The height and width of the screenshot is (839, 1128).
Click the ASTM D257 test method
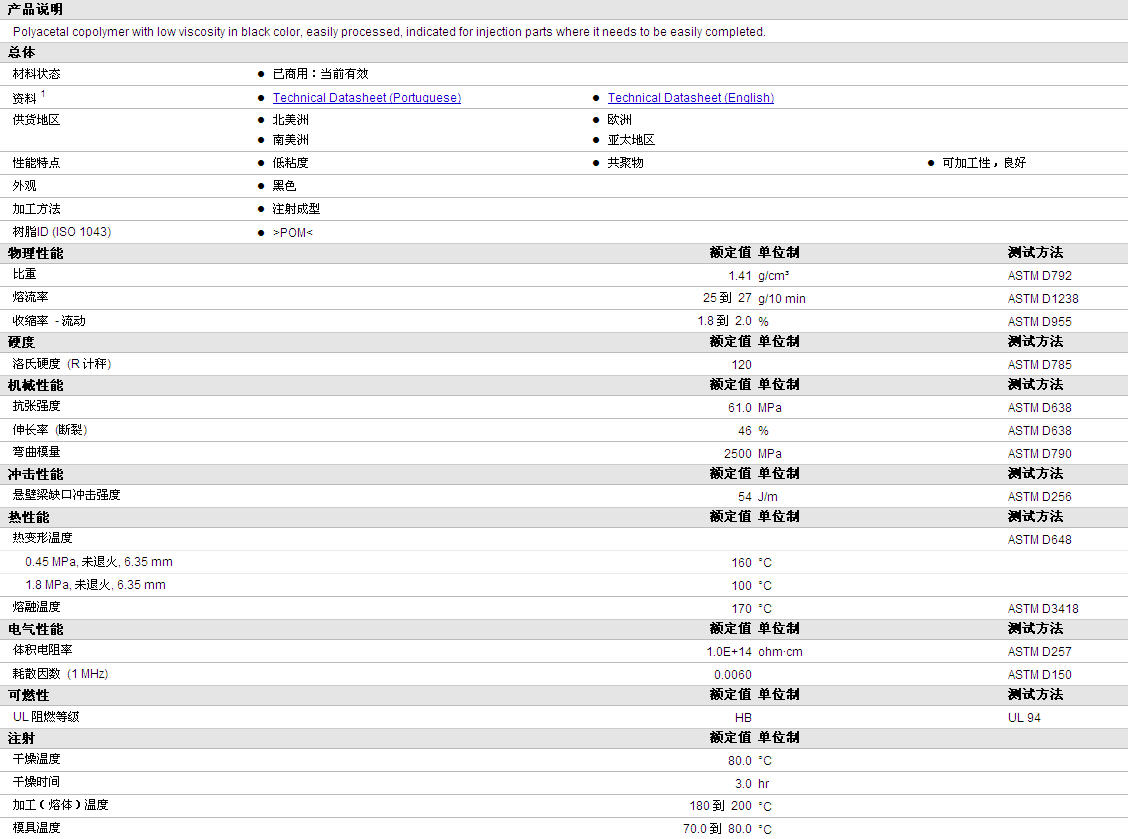1040,652
